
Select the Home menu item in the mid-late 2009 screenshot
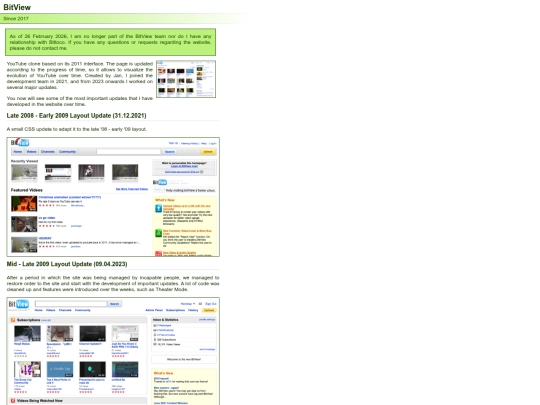[39, 310]
